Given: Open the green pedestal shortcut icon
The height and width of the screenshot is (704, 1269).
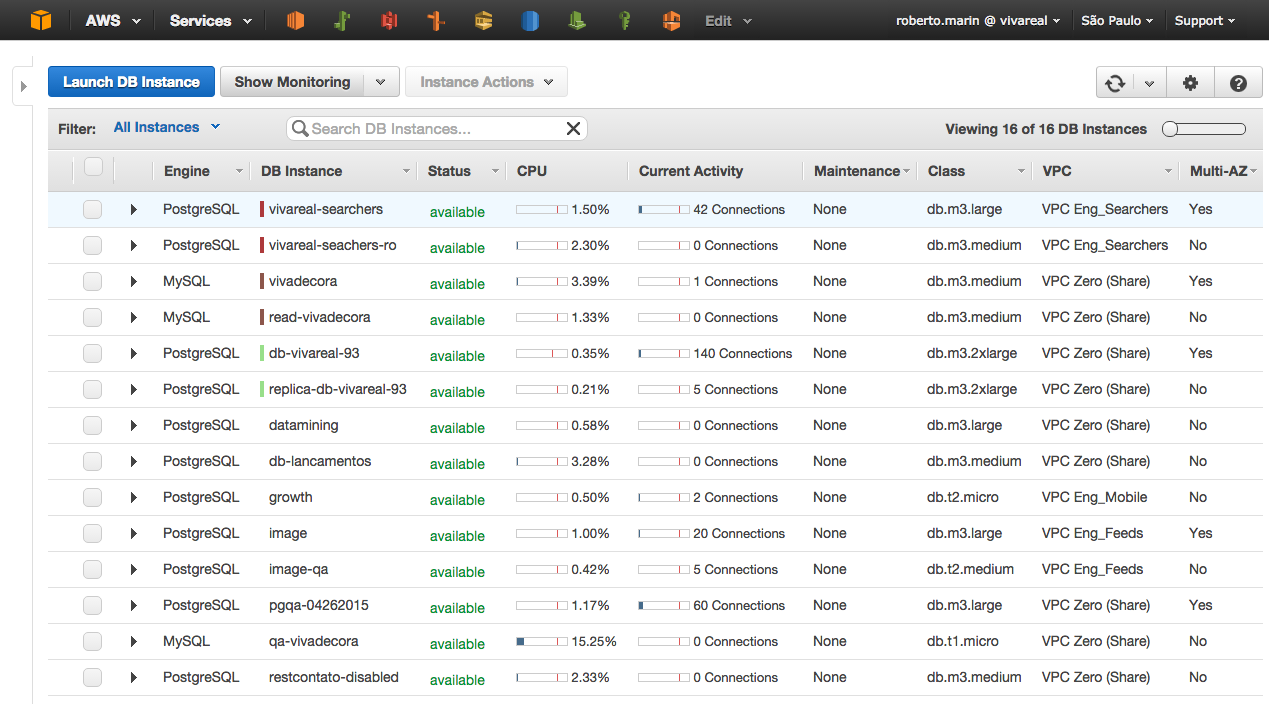Looking at the screenshot, I should tap(577, 20).
